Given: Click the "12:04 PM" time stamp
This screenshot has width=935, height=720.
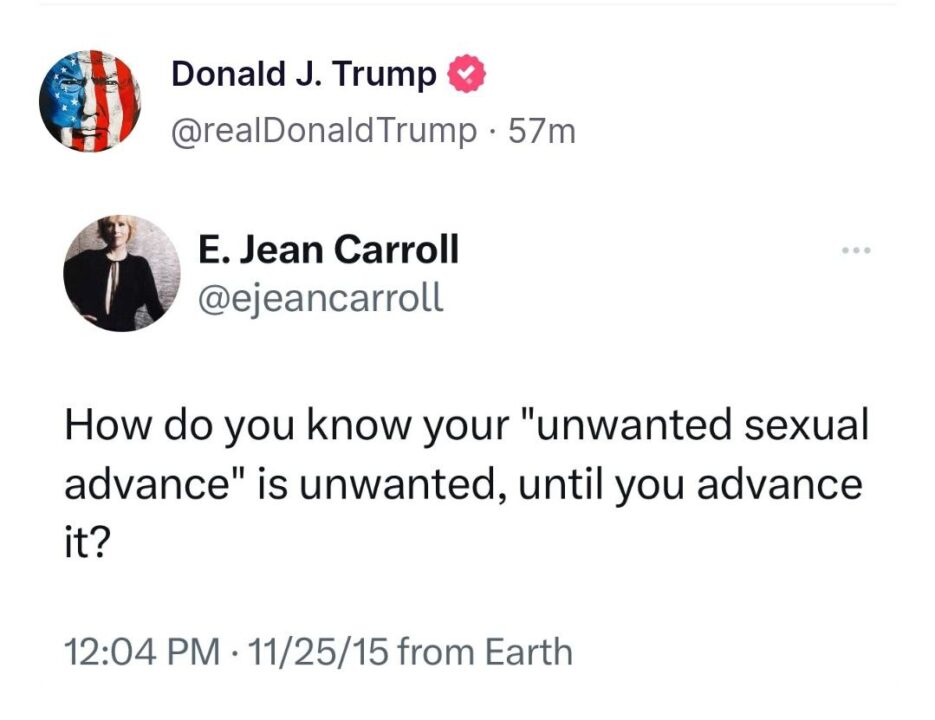Looking at the screenshot, I should click(141, 653).
